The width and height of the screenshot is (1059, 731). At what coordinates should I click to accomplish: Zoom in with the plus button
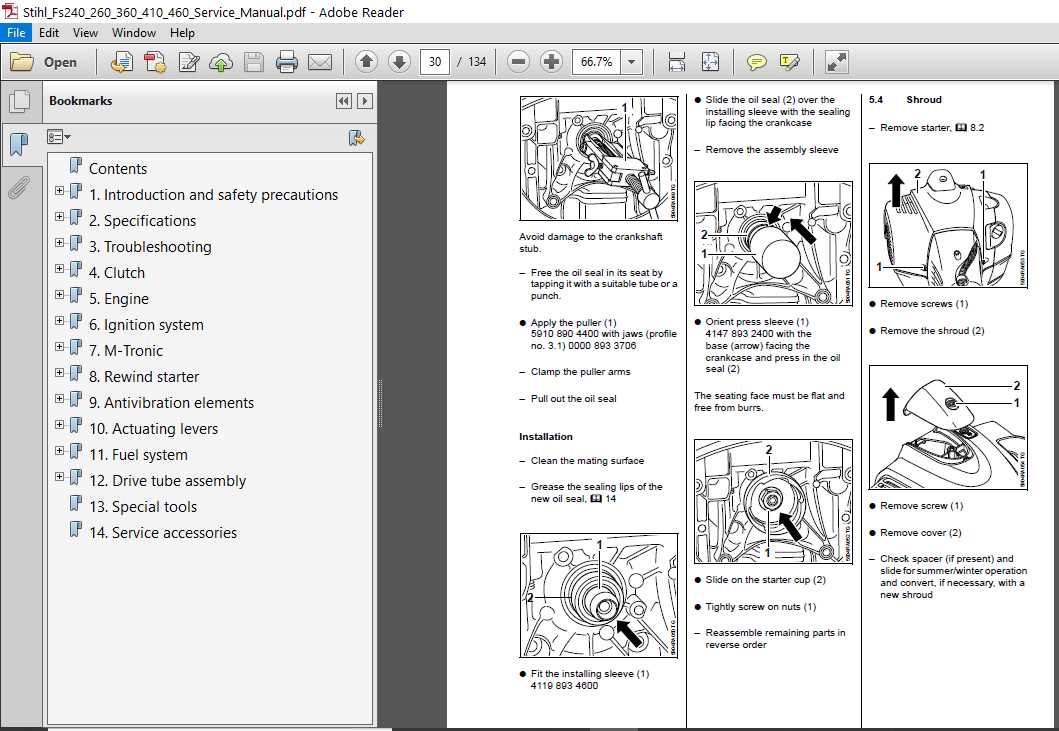[551, 62]
